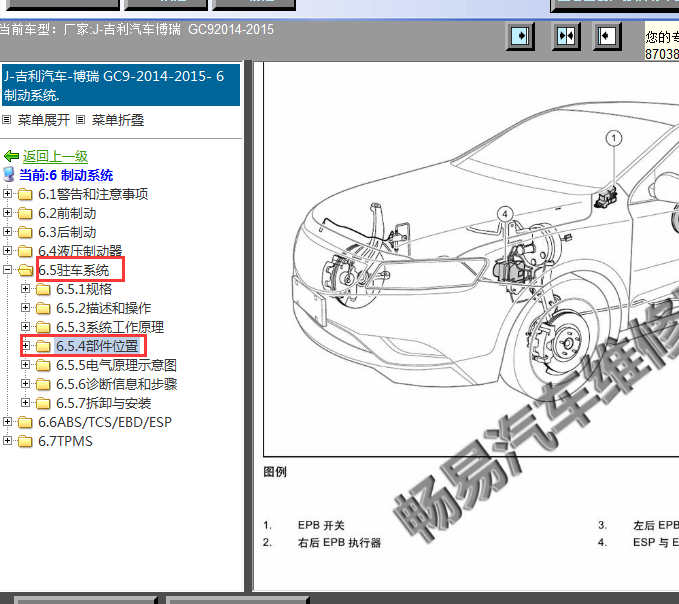679x604 pixels.
Task: Click the blue header J-吉利汽车-博瑞 GC9 title
Action: (121, 85)
